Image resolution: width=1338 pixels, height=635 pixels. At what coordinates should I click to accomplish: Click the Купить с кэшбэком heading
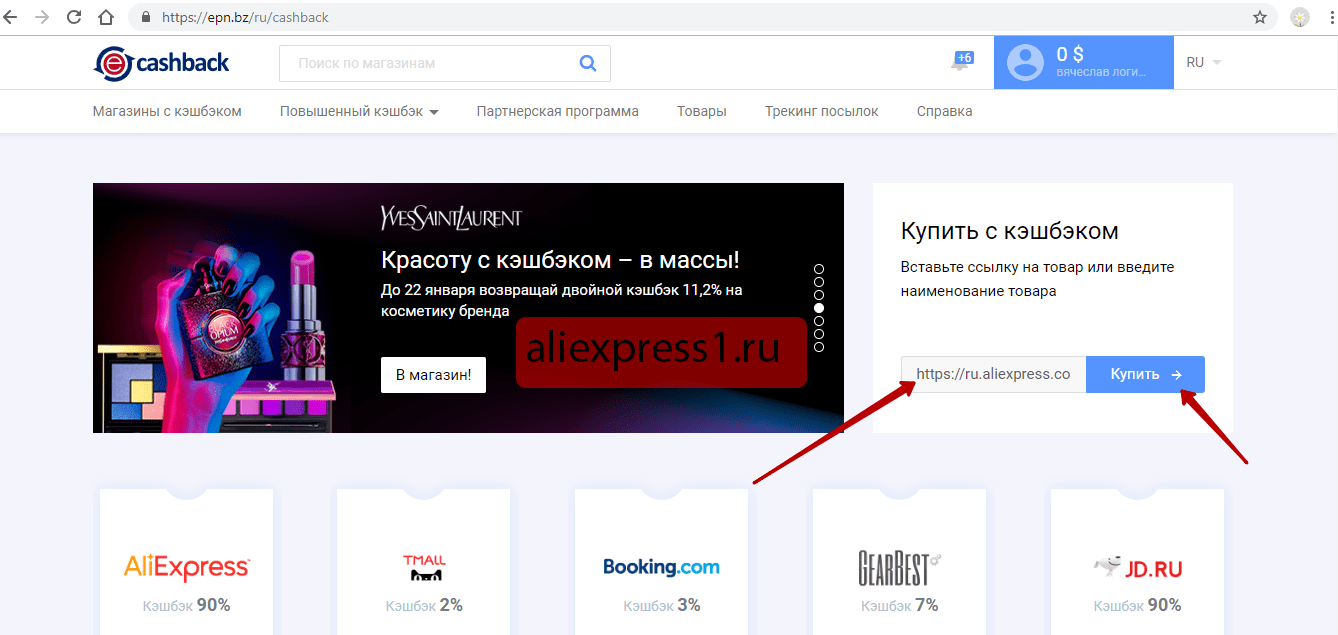1010,231
